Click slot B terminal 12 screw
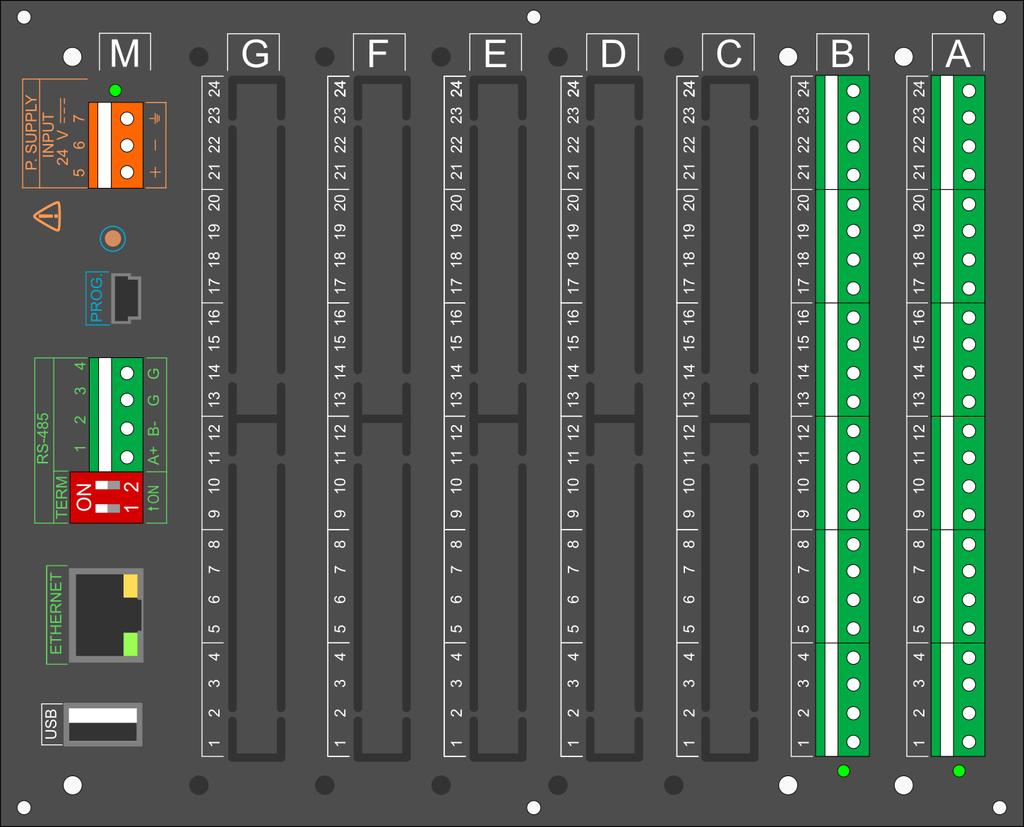 pyautogui.click(x=853, y=430)
